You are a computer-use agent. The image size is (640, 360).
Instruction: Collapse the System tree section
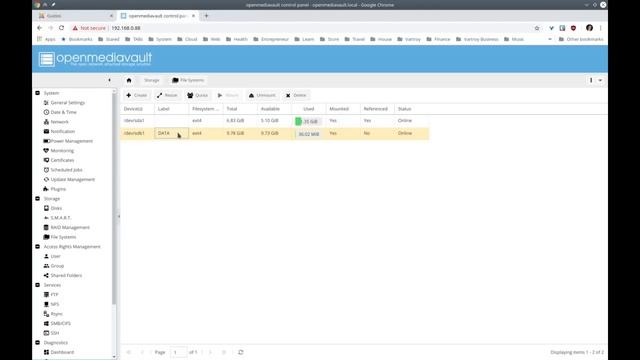[38, 93]
